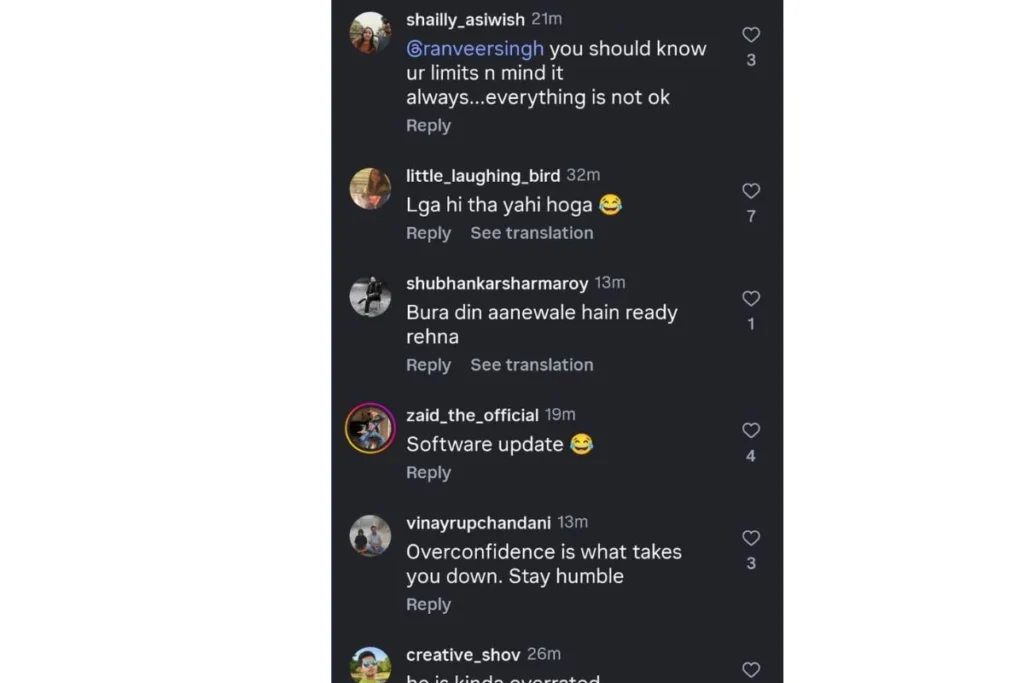Open creative_shov username profile
1024x683 pixels.
(x=463, y=655)
